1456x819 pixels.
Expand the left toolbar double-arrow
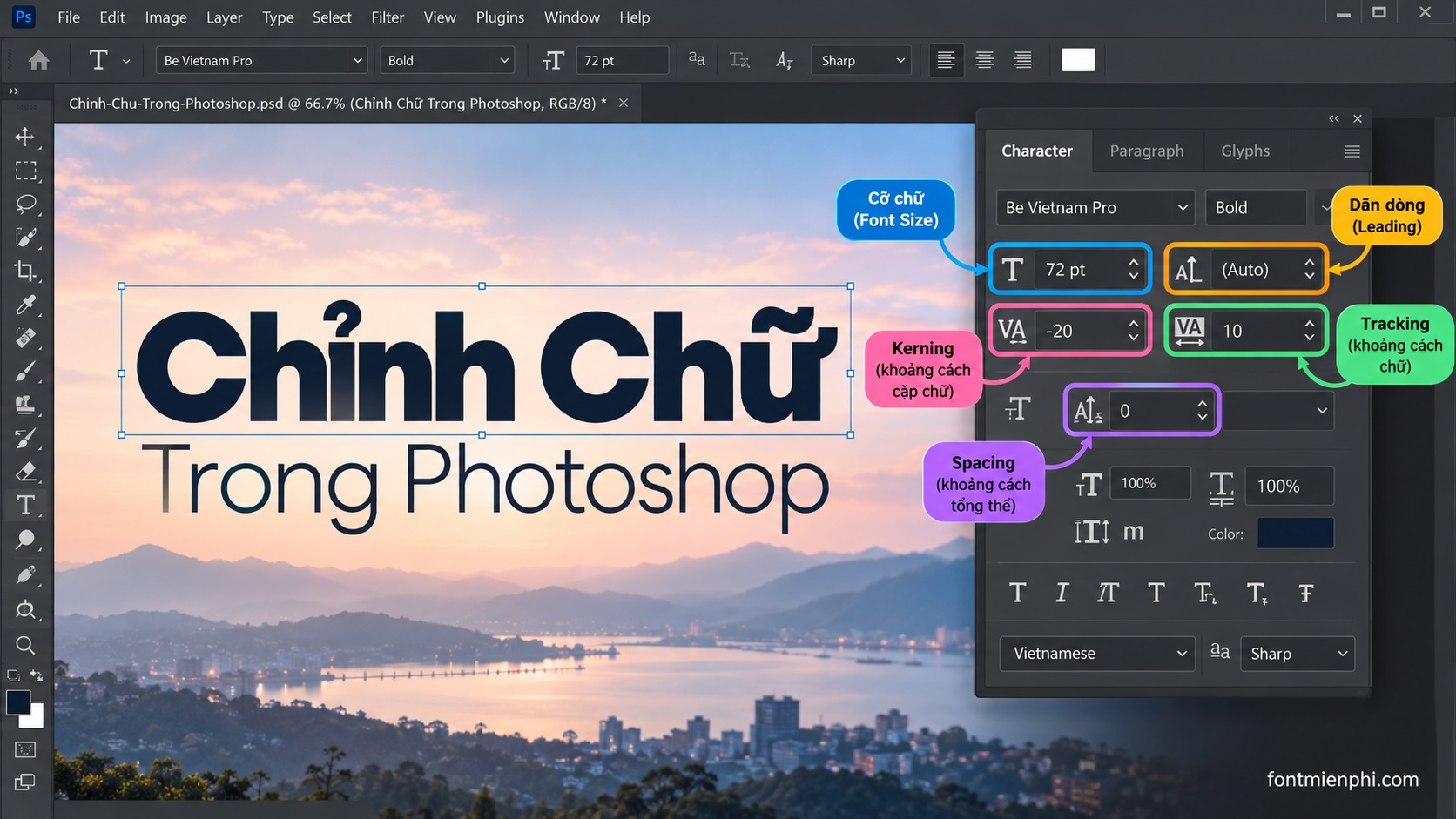point(13,91)
